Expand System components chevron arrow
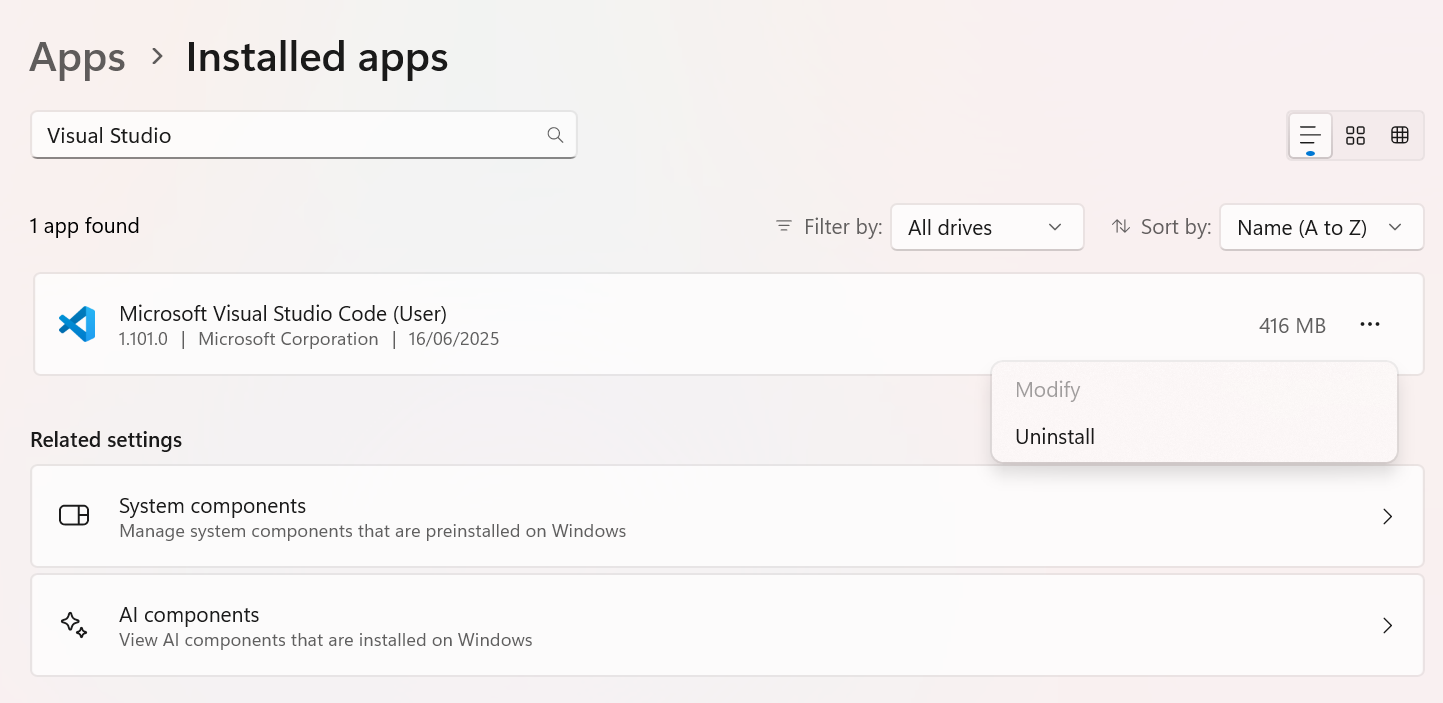Screen dimensions: 1443x703 point(1387,516)
